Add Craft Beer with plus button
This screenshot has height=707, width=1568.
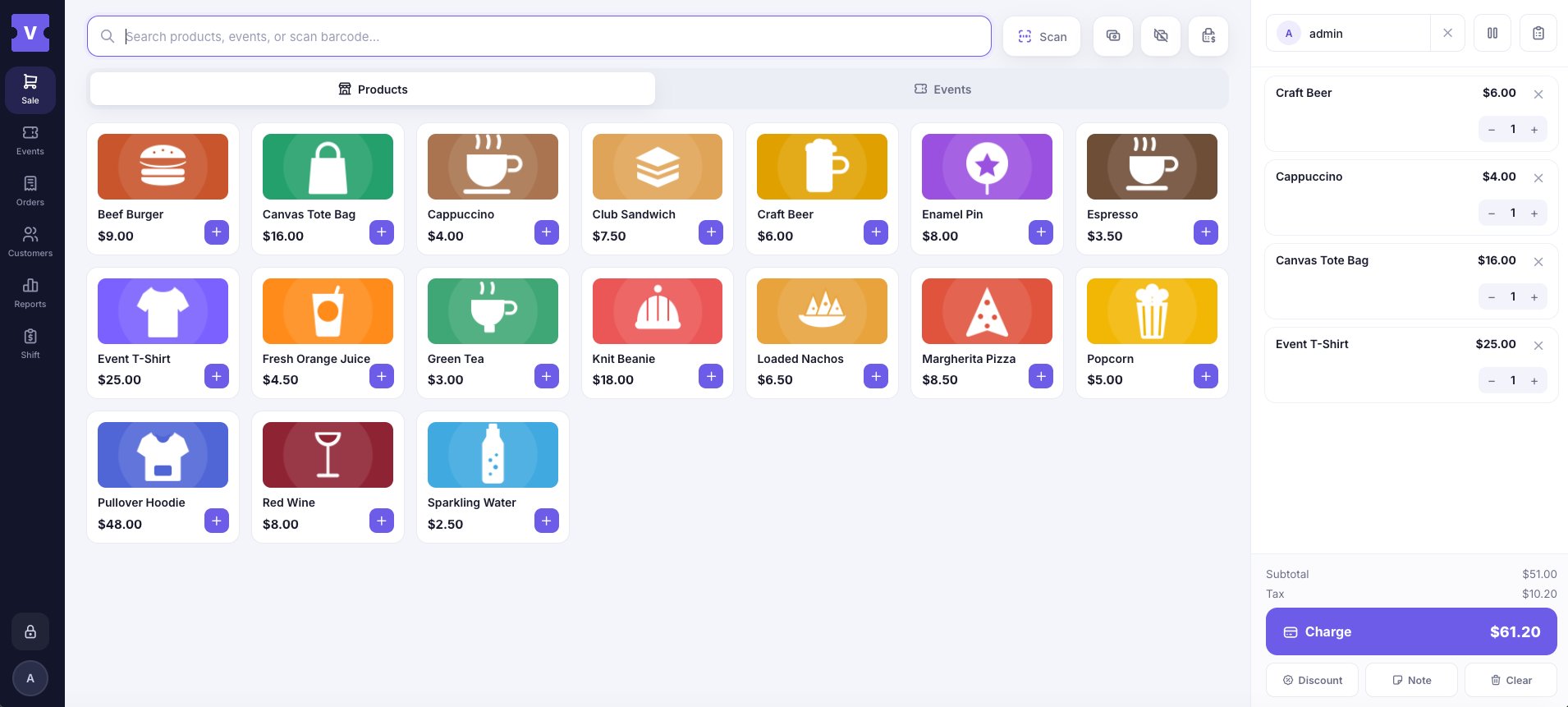[x=876, y=232]
